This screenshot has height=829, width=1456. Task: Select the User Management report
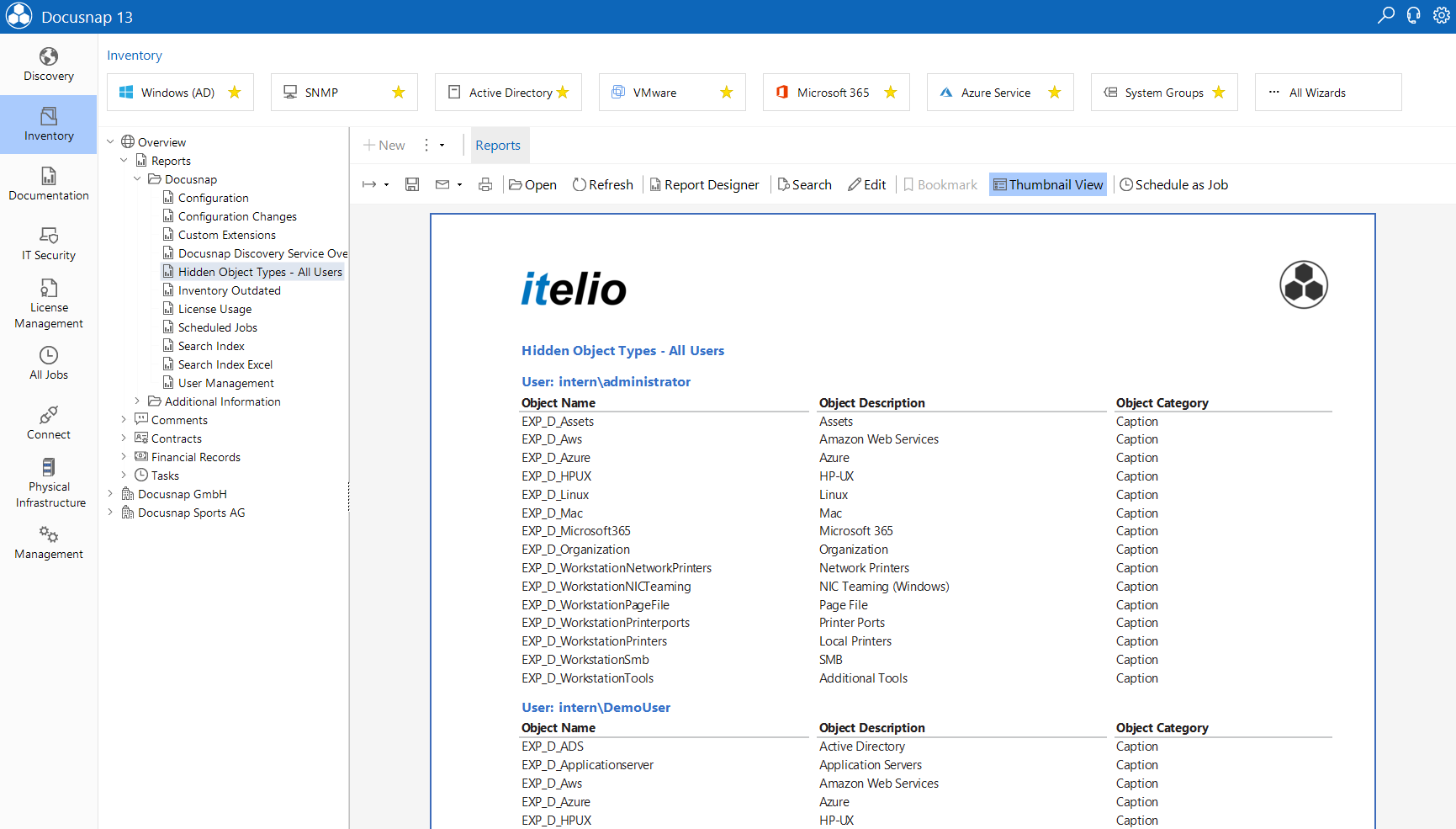coord(225,383)
